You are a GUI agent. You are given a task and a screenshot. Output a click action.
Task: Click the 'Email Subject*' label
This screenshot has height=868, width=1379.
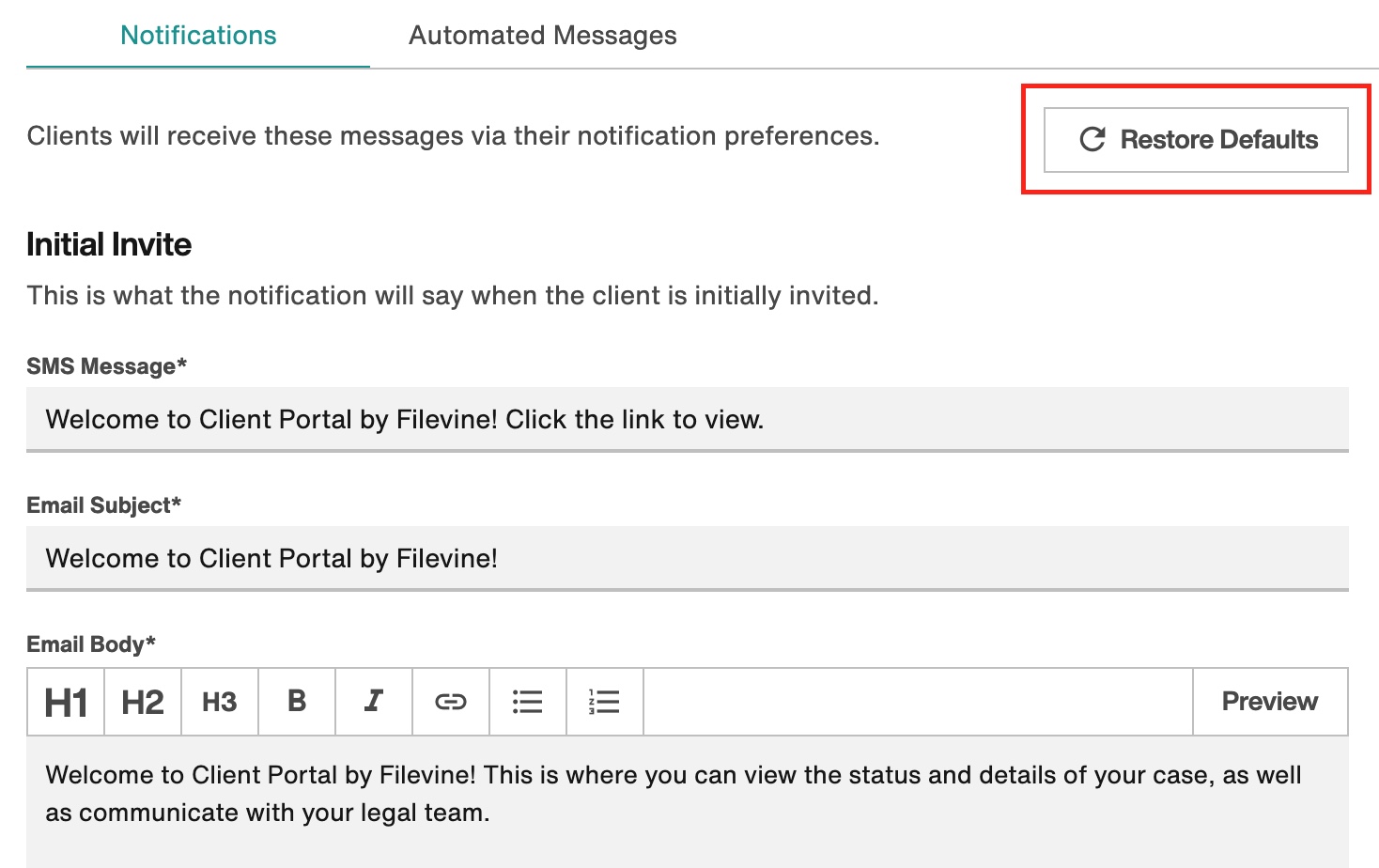coord(103,505)
